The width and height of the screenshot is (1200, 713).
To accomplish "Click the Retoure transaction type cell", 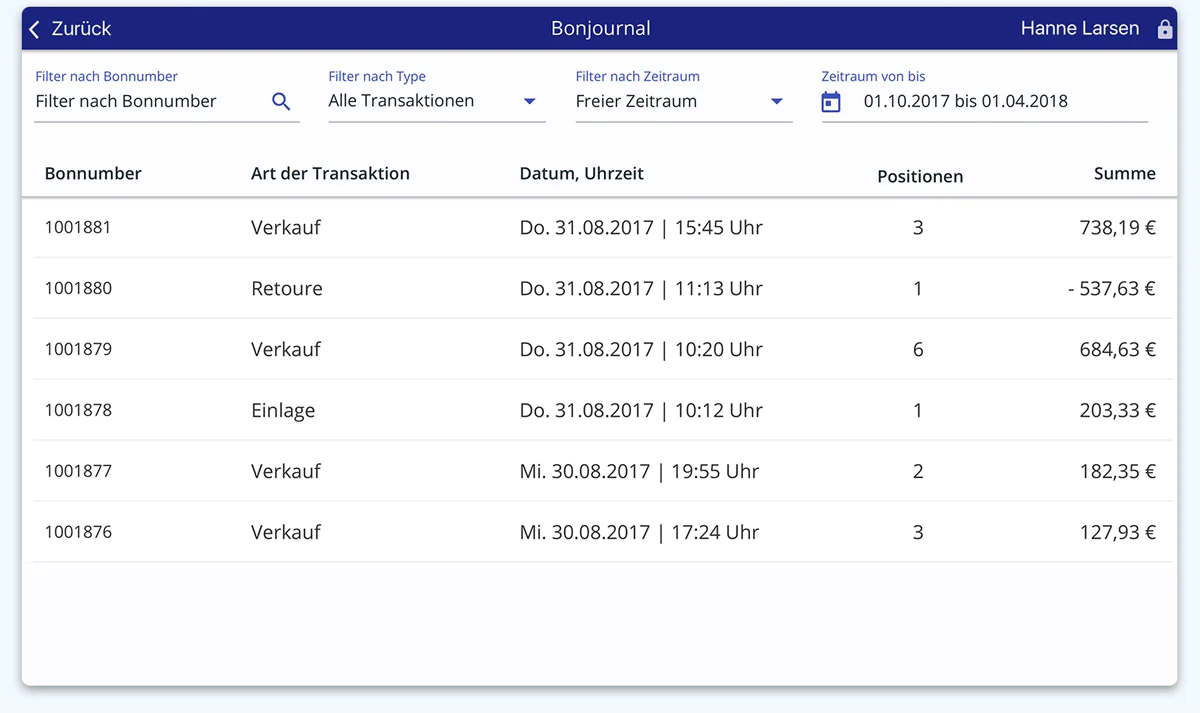I will pos(287,289).
